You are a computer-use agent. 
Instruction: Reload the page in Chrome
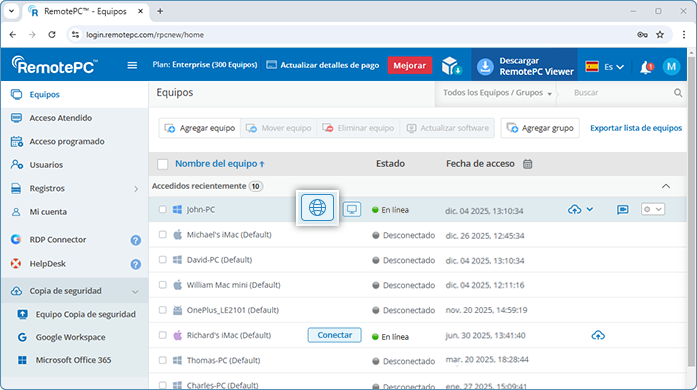click(52, 35)
